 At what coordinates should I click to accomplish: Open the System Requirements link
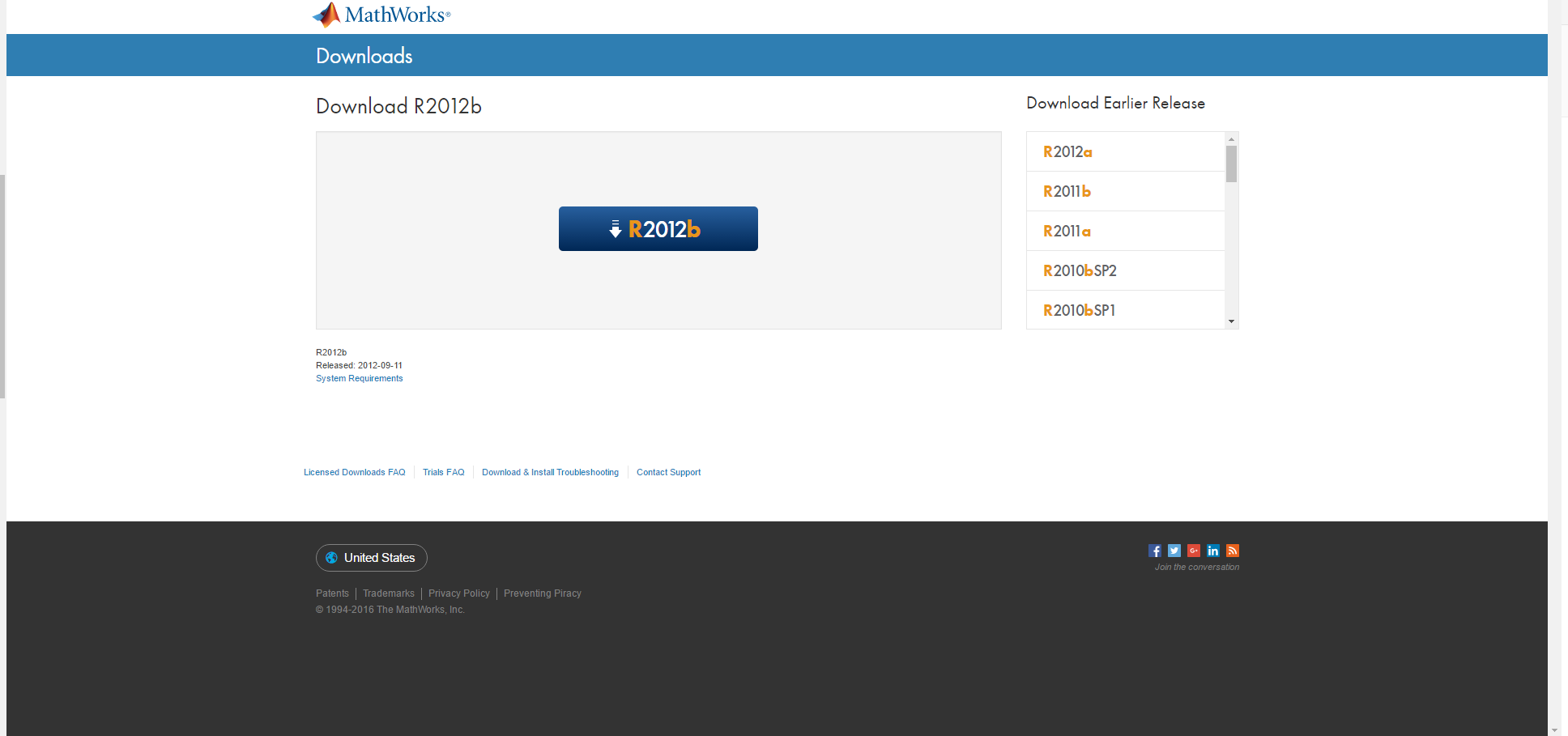coord(359,378)
